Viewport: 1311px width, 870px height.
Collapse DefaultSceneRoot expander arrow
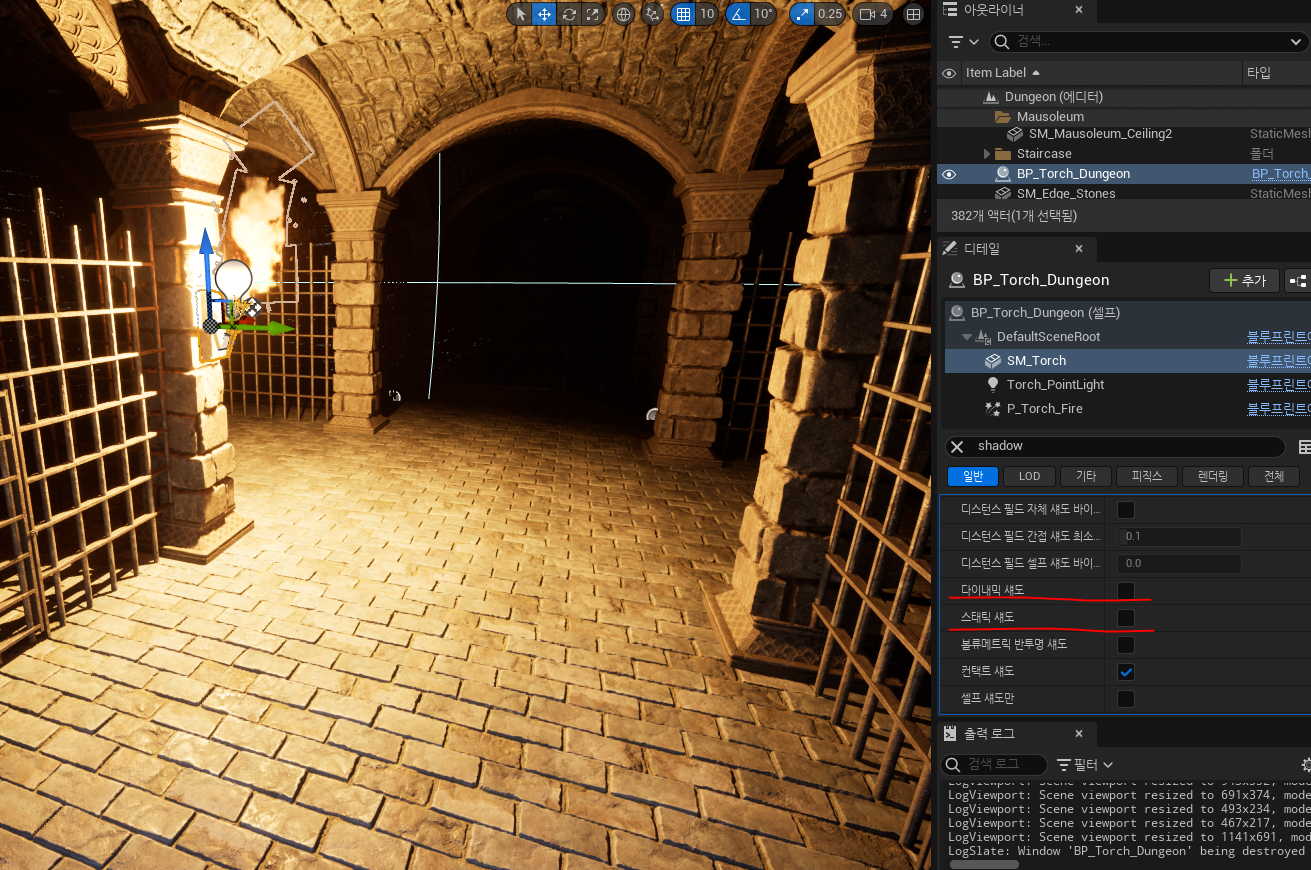[x=967, y=337]
